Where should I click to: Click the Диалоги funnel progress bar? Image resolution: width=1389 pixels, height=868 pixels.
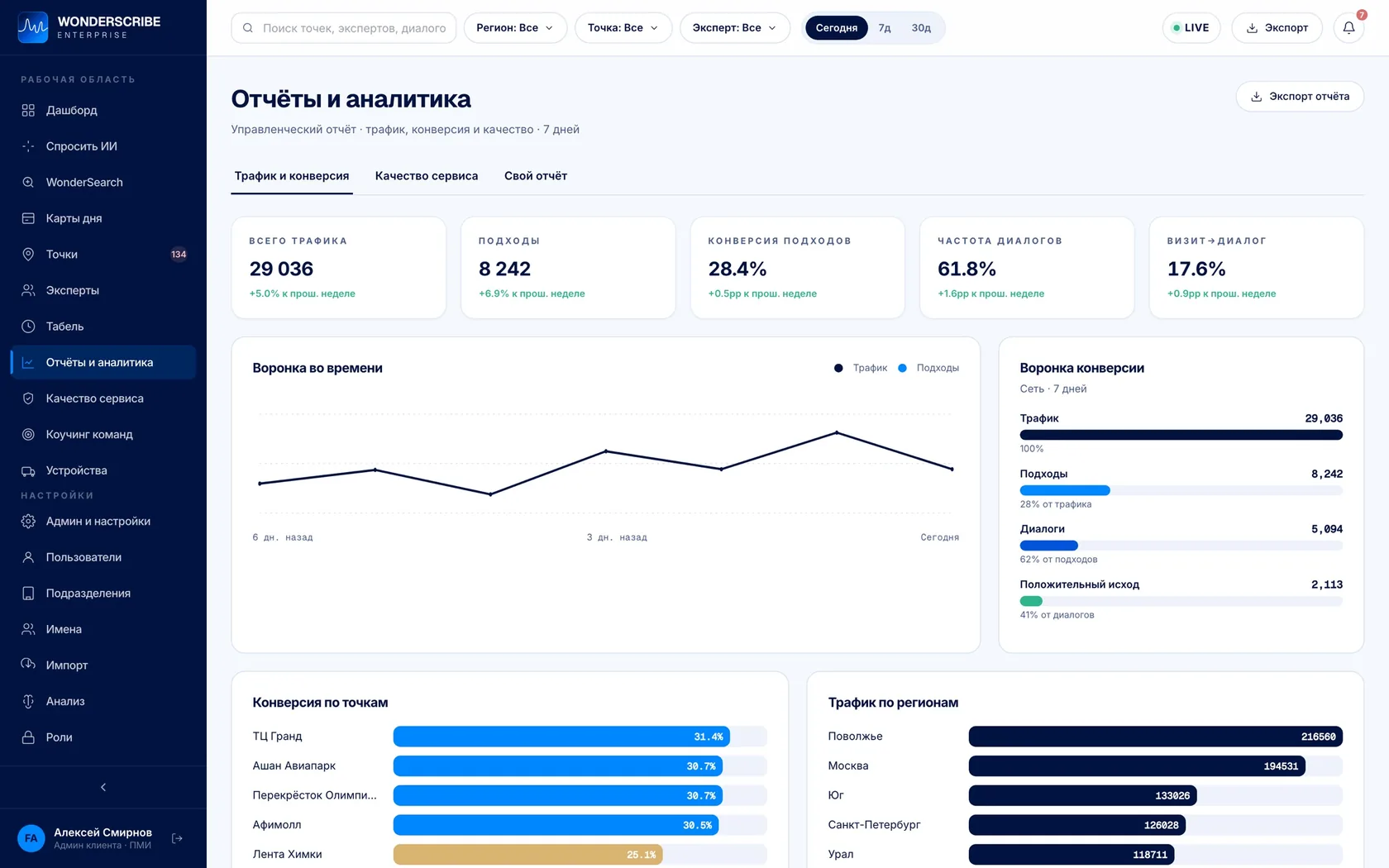1181,546
